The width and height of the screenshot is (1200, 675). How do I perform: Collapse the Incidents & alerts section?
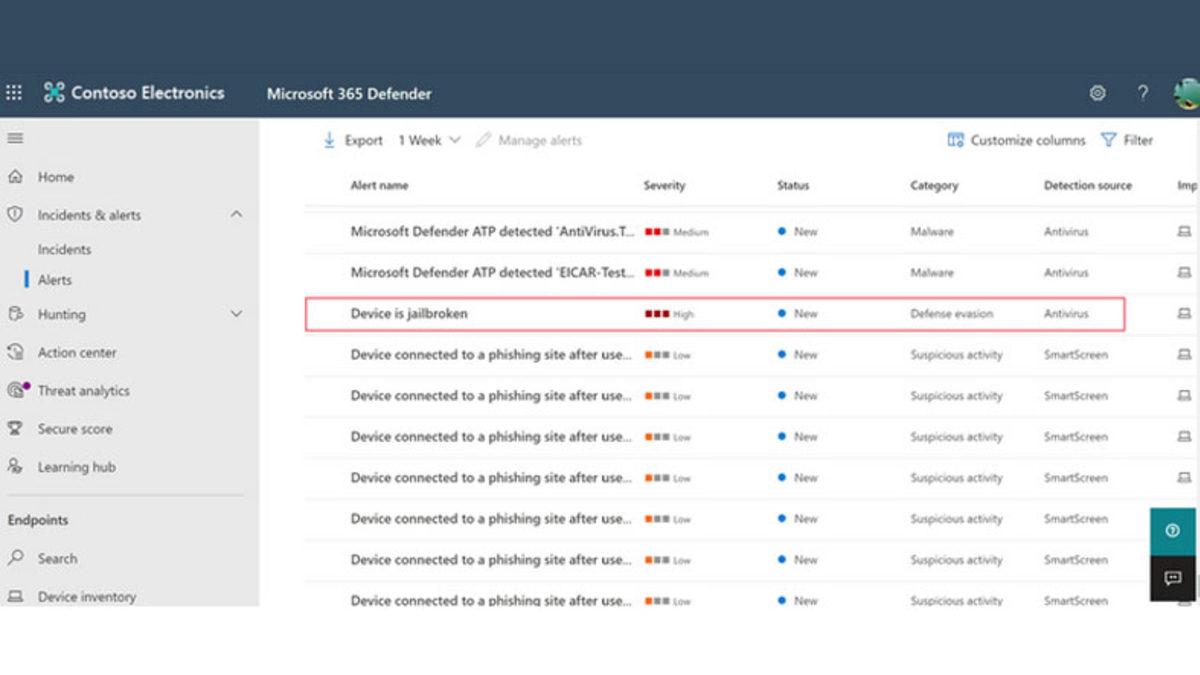(237, 214)
